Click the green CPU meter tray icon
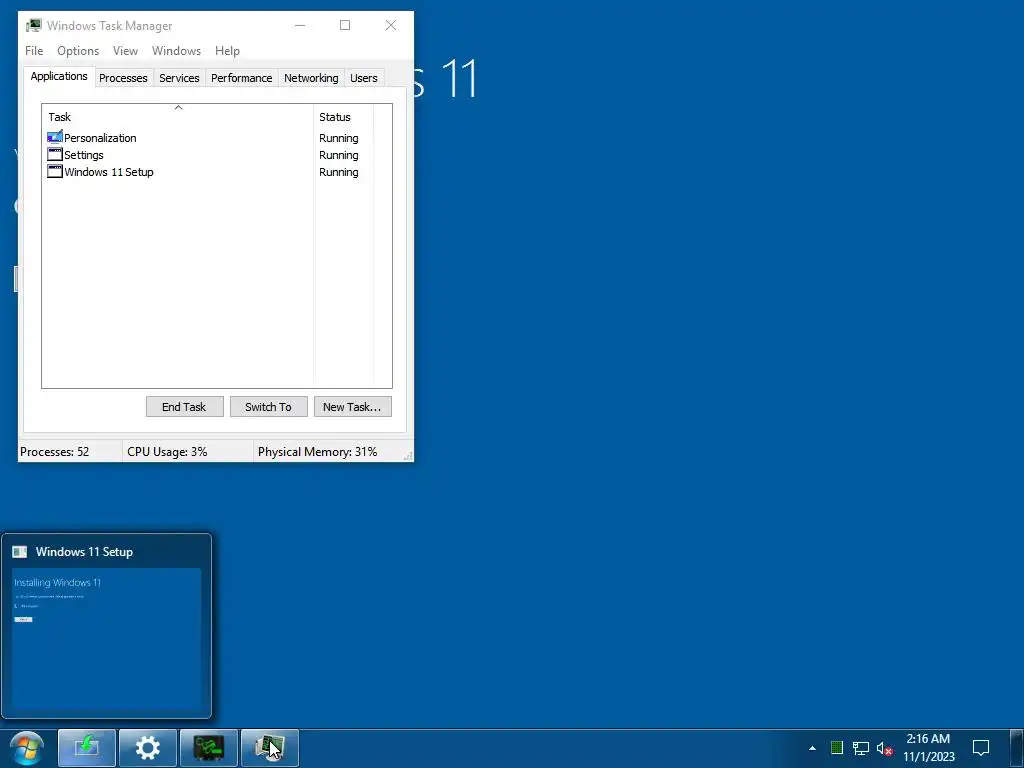Image resolution: width=1024 pixels, height=768 pixels. tap(837, 748)
